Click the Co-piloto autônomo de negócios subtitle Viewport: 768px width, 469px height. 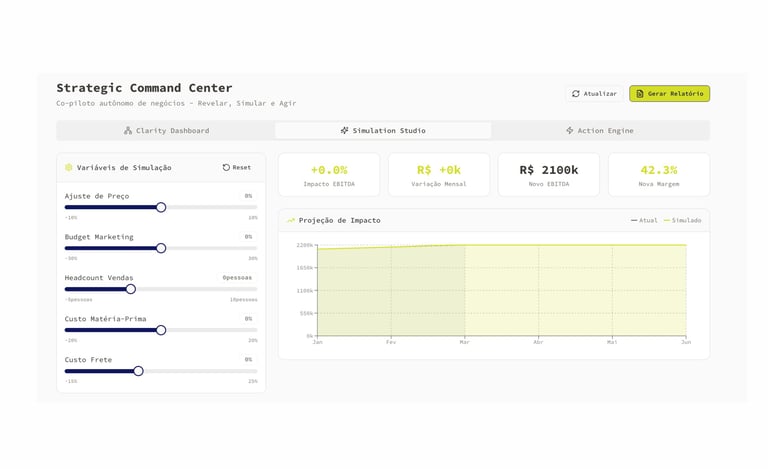176,103
